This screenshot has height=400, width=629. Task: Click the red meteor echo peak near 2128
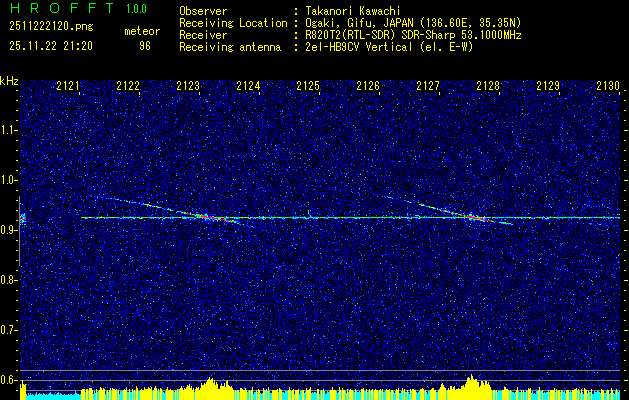(477, 217)
